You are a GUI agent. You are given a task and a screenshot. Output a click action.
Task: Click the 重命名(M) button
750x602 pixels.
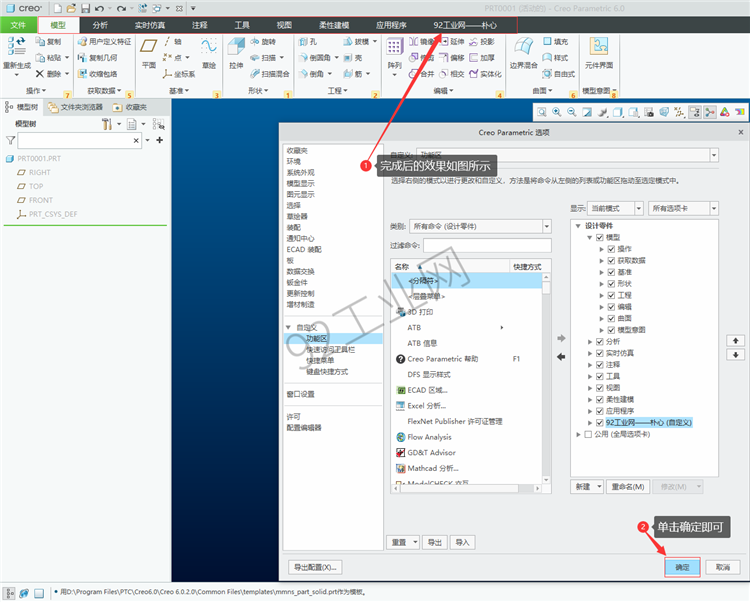click(628, 487)
